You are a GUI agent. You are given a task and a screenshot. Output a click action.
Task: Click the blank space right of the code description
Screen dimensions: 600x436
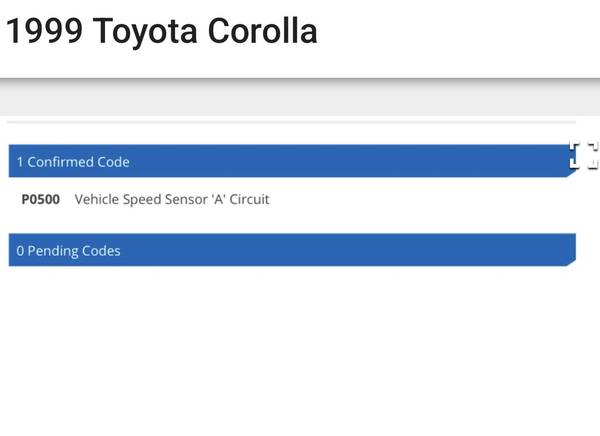point(420,200)
